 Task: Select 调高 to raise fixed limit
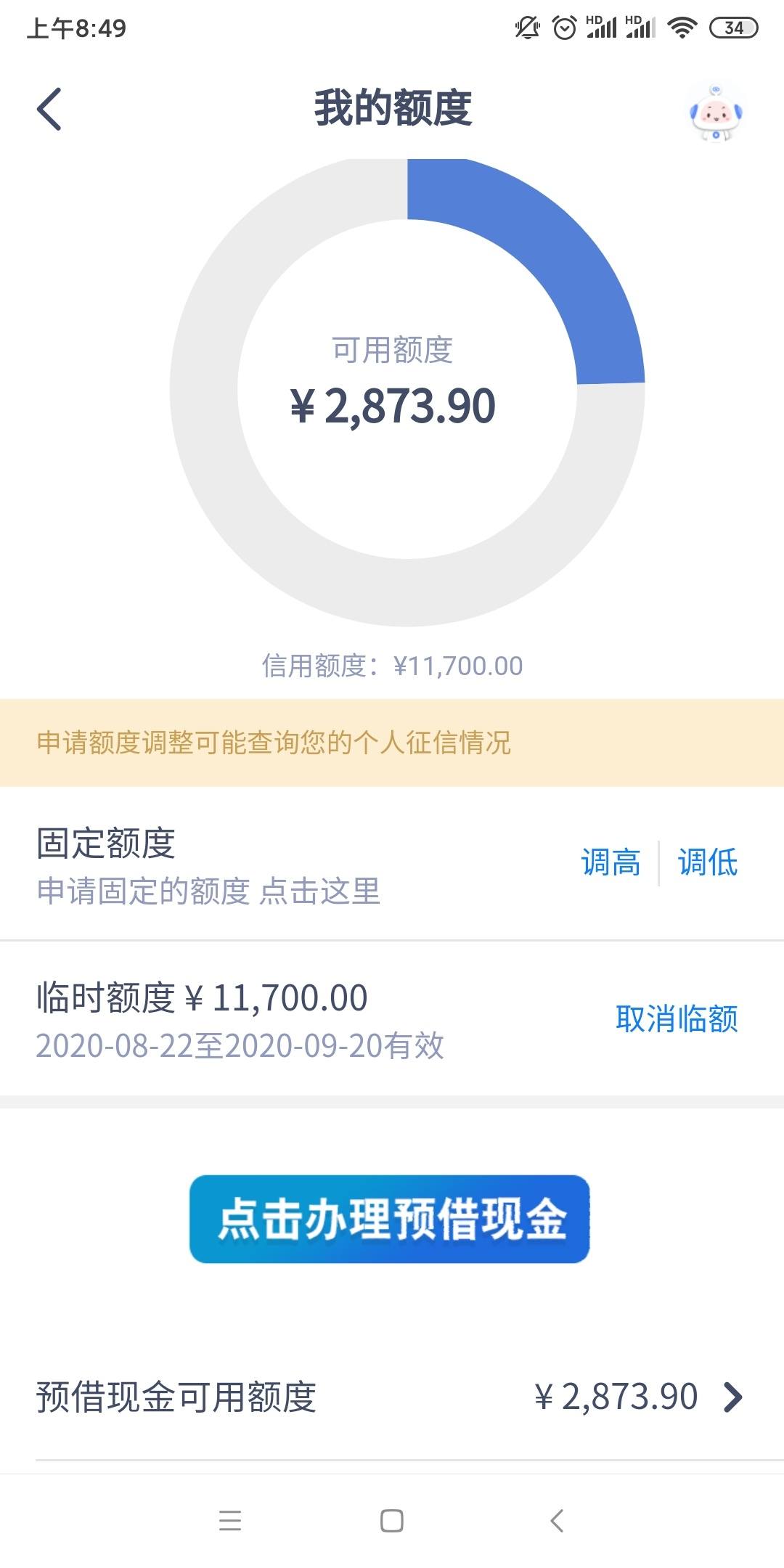pos(611,862)
